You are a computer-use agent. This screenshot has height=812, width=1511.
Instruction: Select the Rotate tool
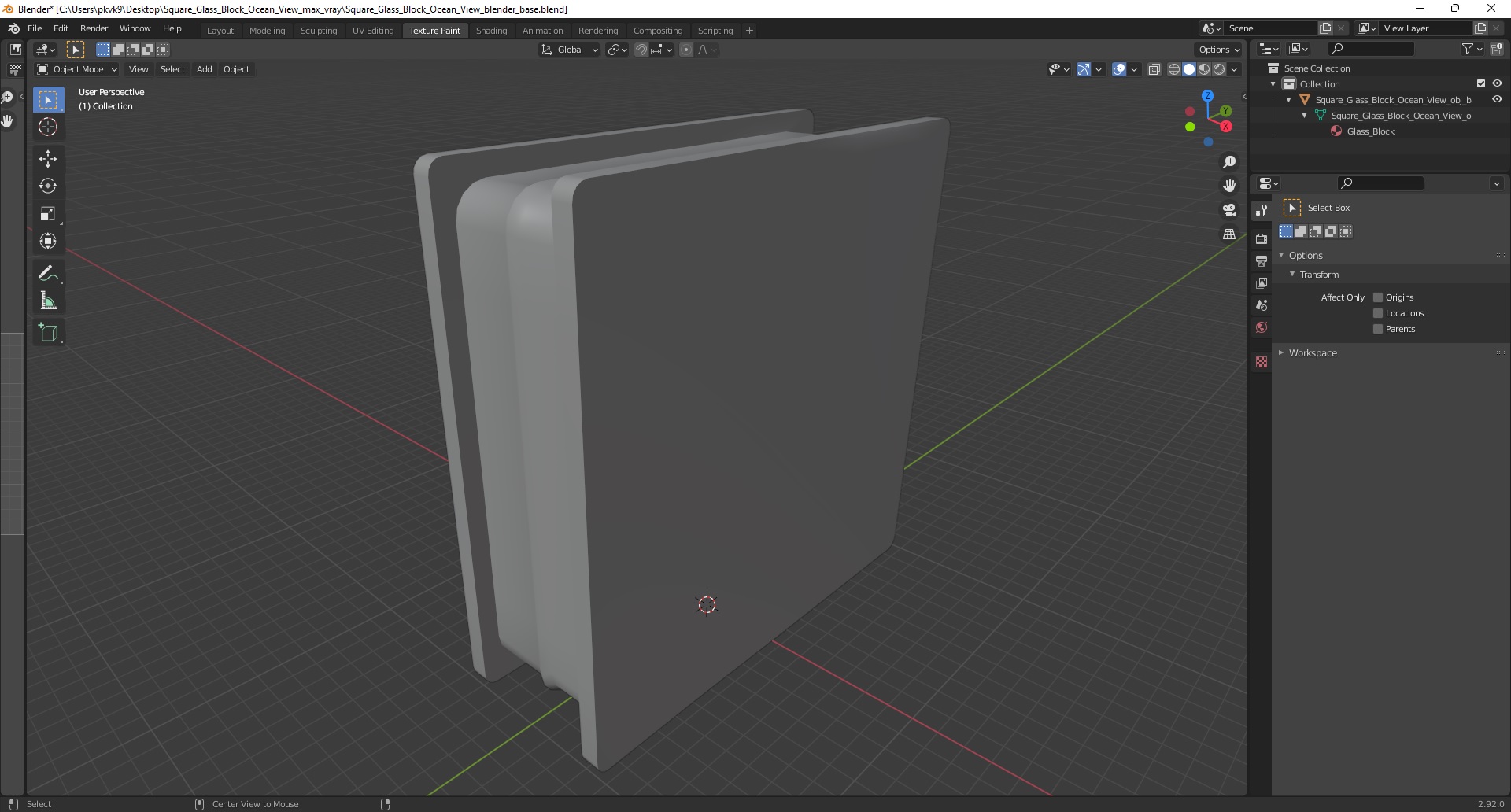(x=48, y=186)
